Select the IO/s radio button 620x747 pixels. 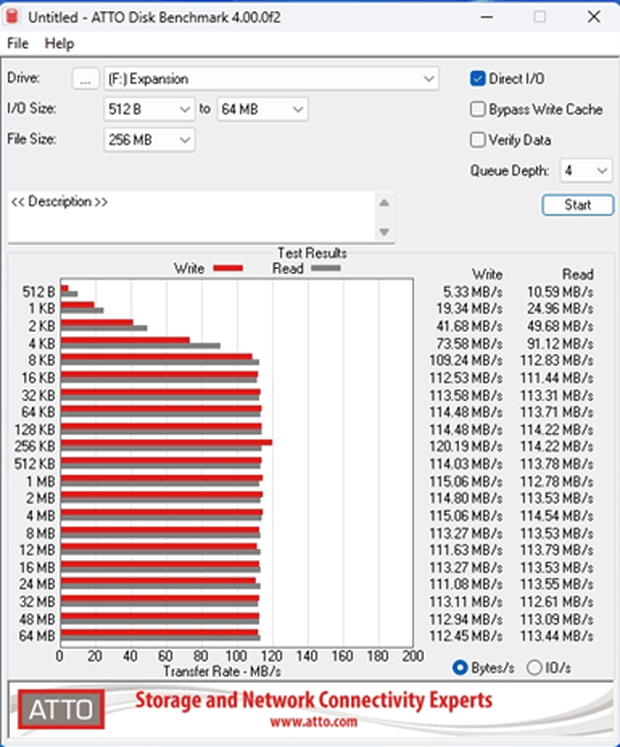click(x=534, y=667)
